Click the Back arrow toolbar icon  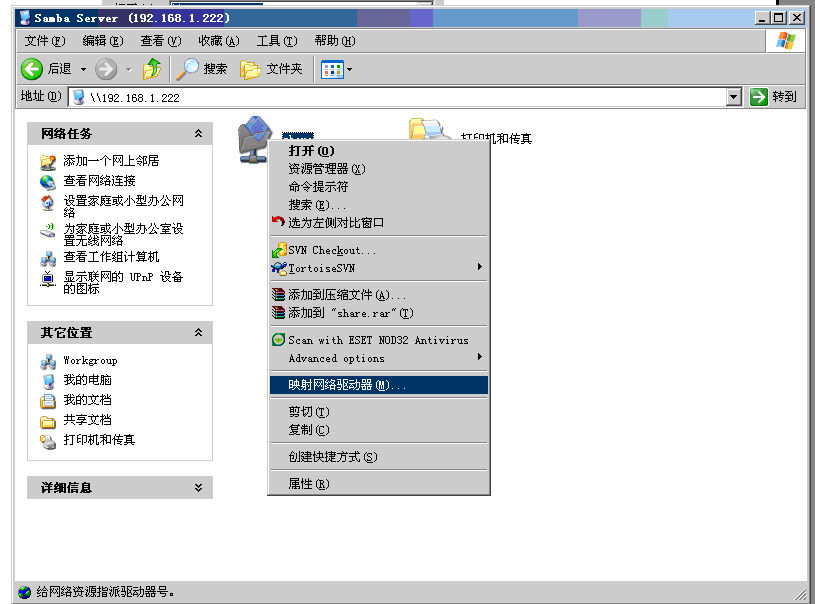(x=32, y=69)
